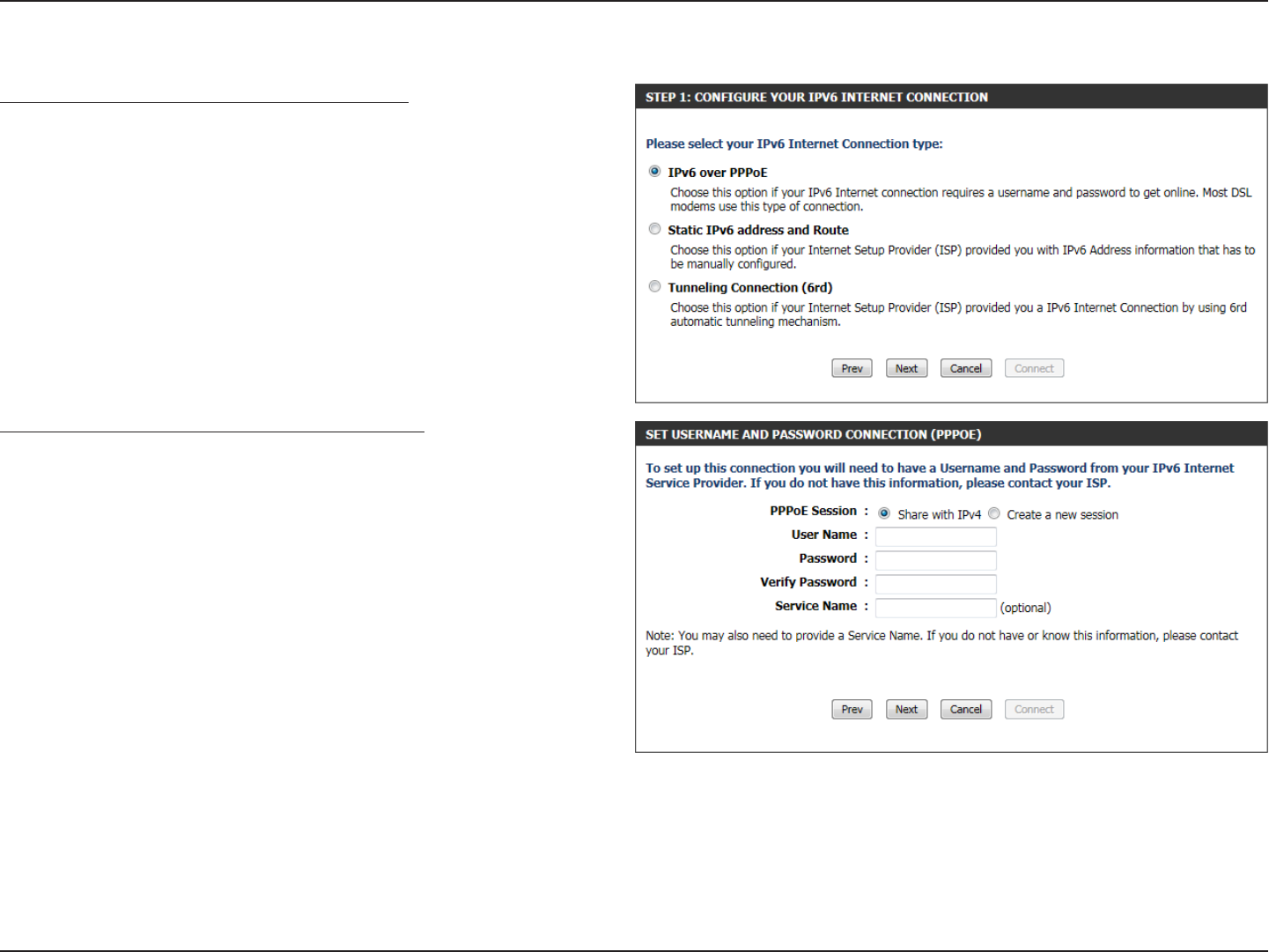
Task: Click Next in PPPoE credentials panel
Action: click(906, 709)
